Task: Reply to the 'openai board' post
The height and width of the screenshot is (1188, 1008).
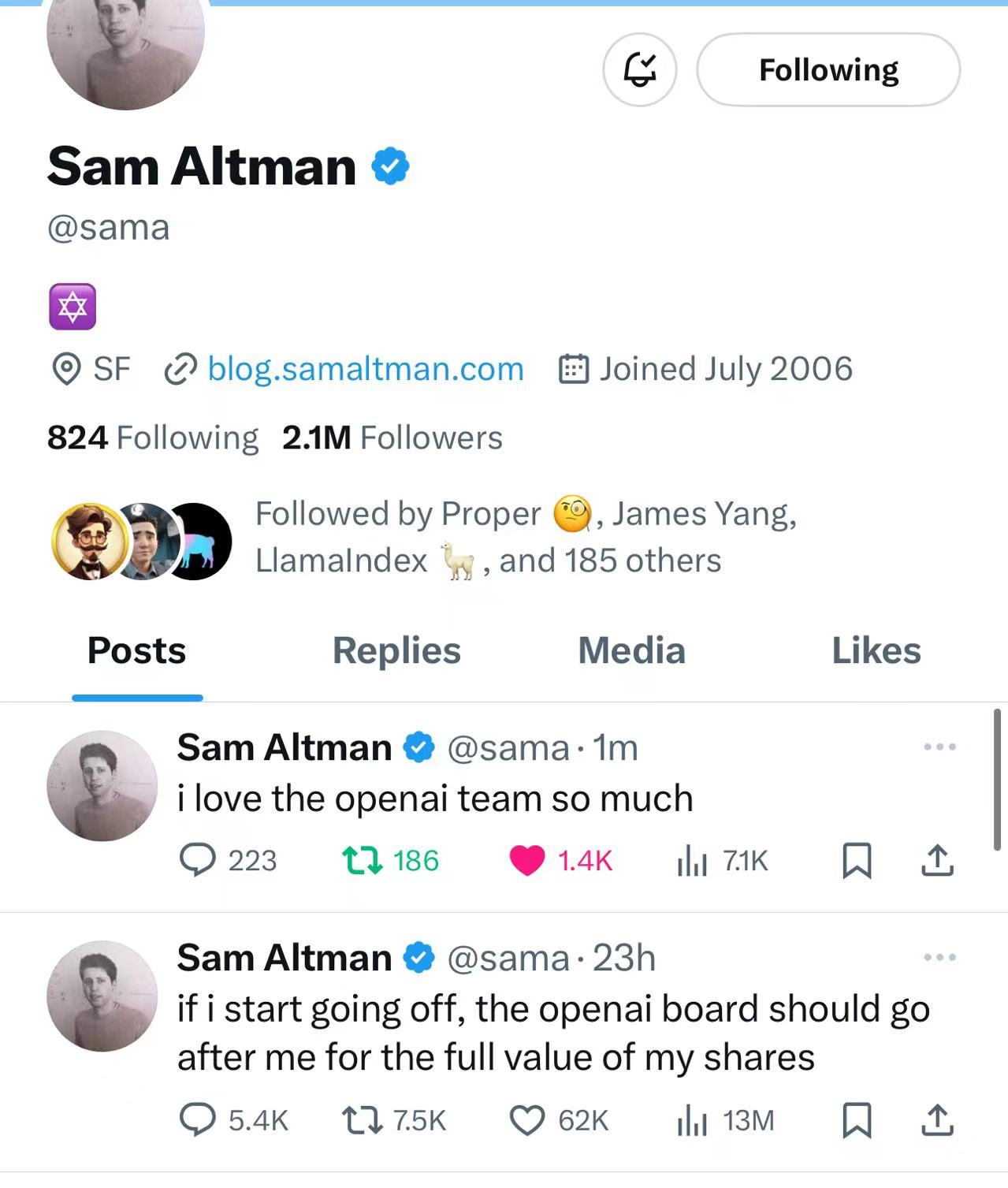Action: coord(197,1119)
